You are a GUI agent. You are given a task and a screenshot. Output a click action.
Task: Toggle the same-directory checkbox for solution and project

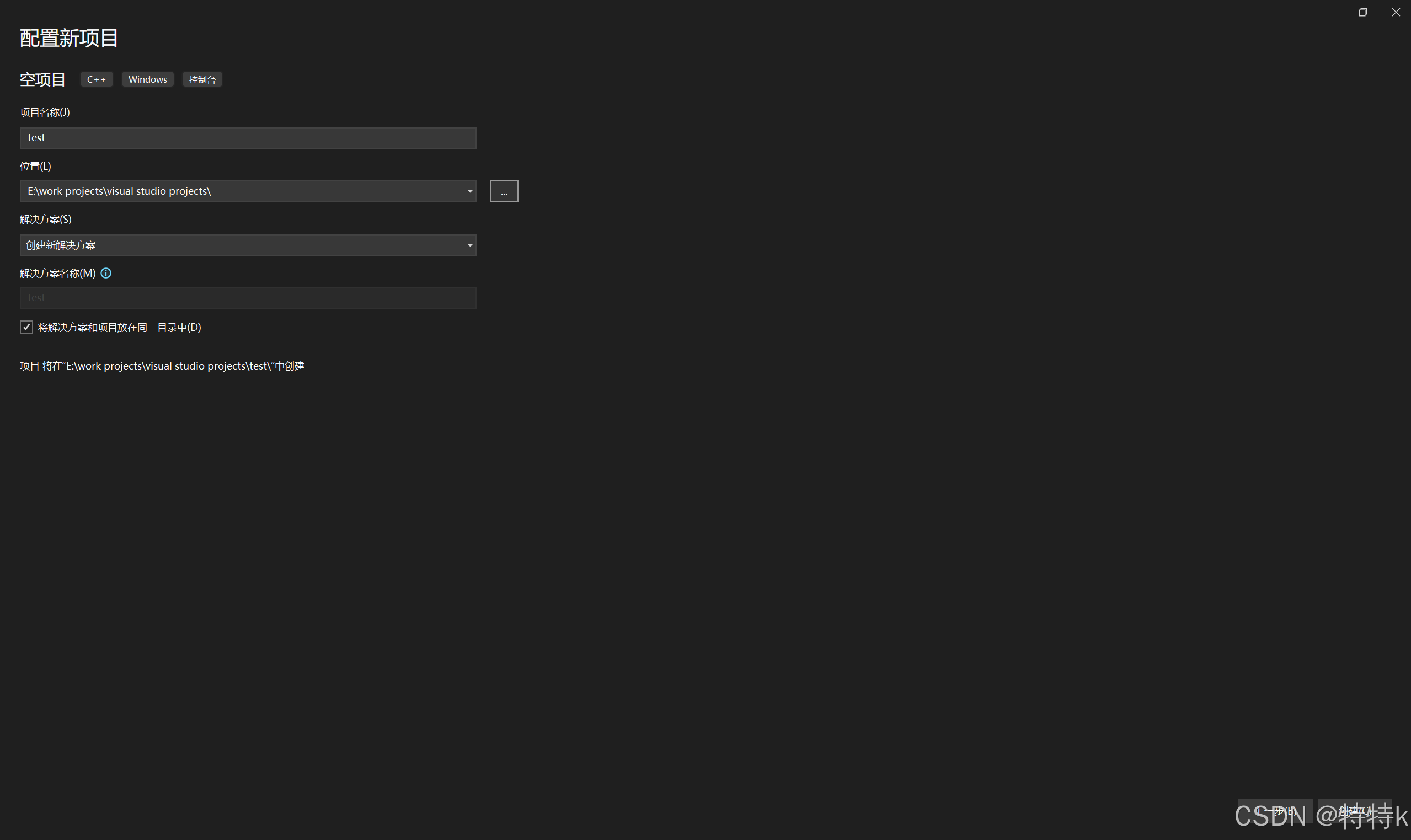[26, 327]
